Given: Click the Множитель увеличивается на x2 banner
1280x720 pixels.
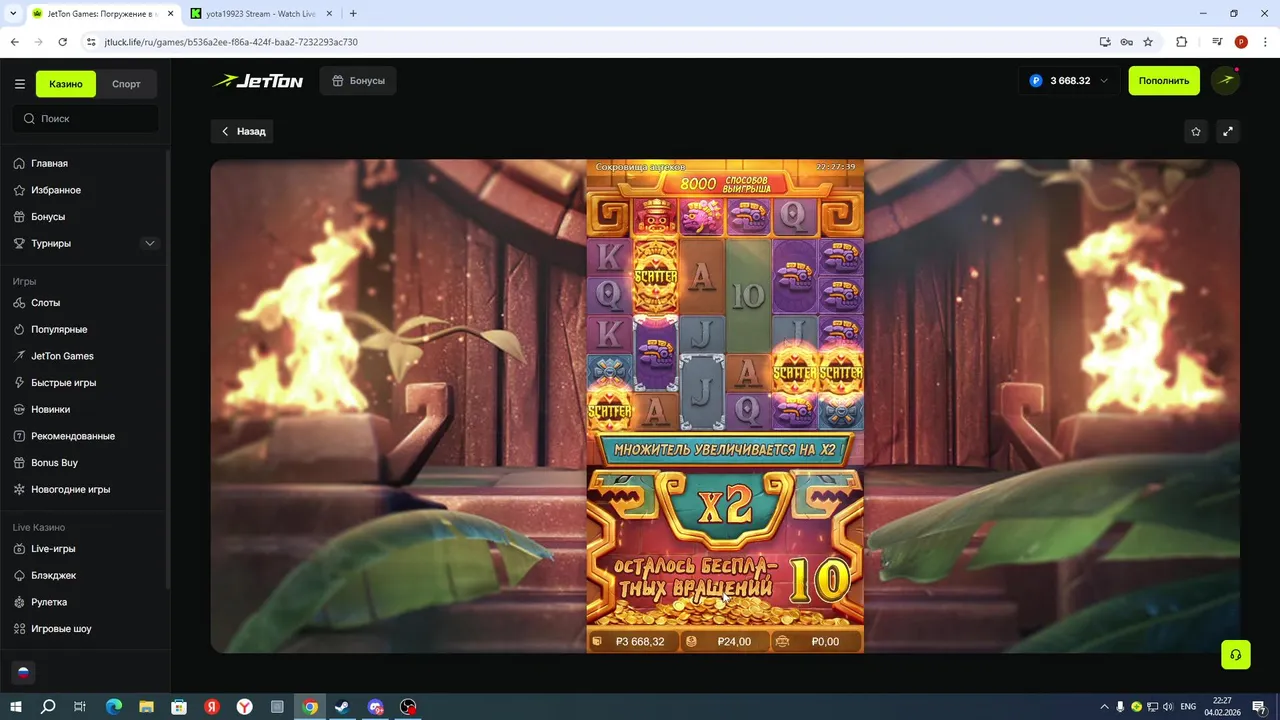Looking at the screenshot, I should (x=725, y=450).
